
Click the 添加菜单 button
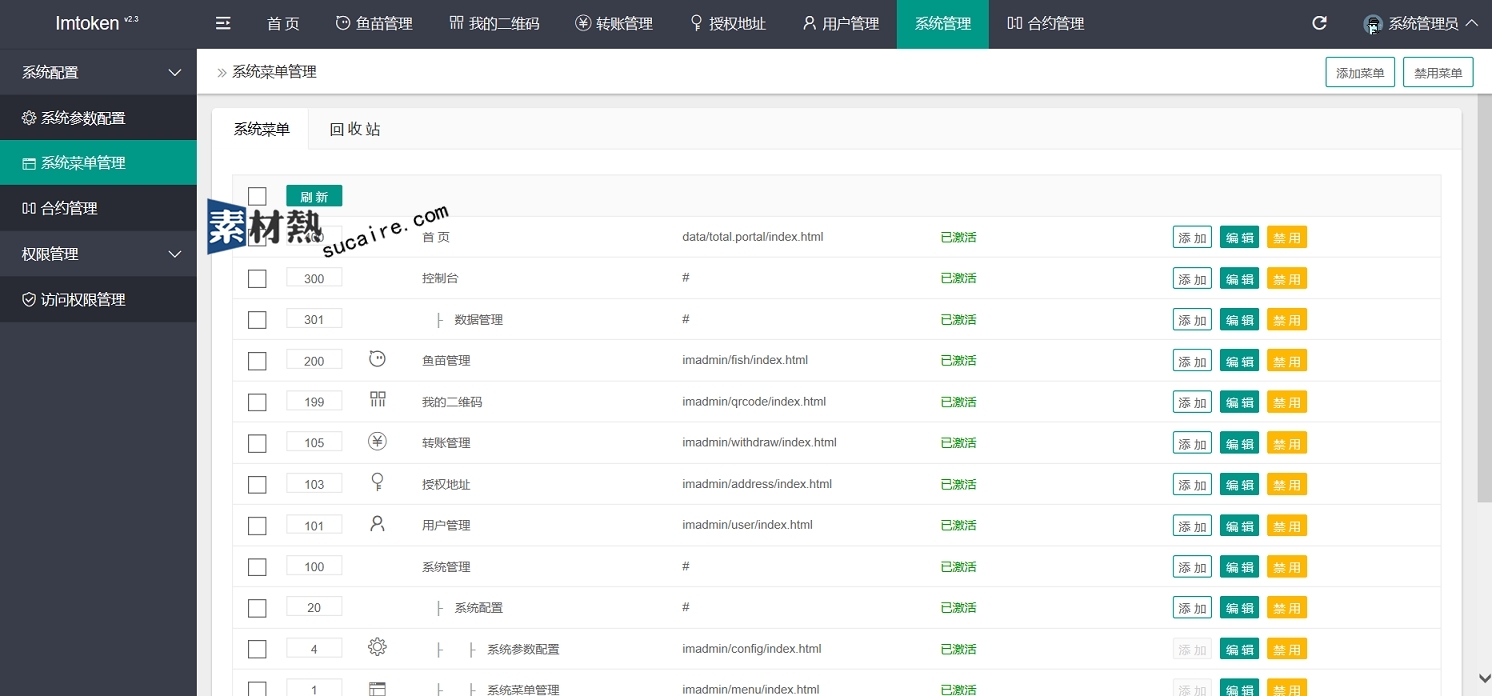click(1360, 73)
